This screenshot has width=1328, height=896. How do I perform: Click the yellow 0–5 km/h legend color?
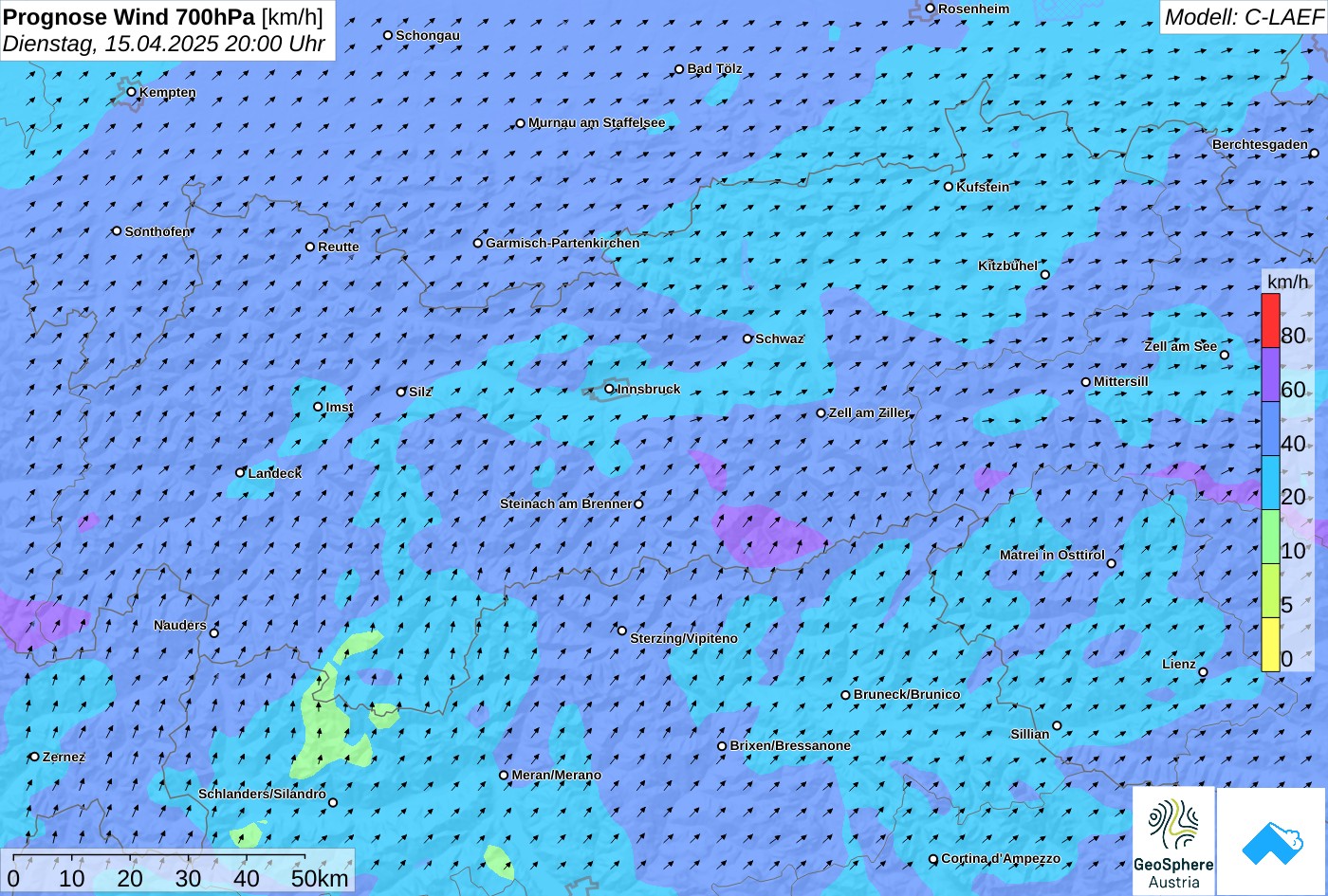[x=1270, y=645]
